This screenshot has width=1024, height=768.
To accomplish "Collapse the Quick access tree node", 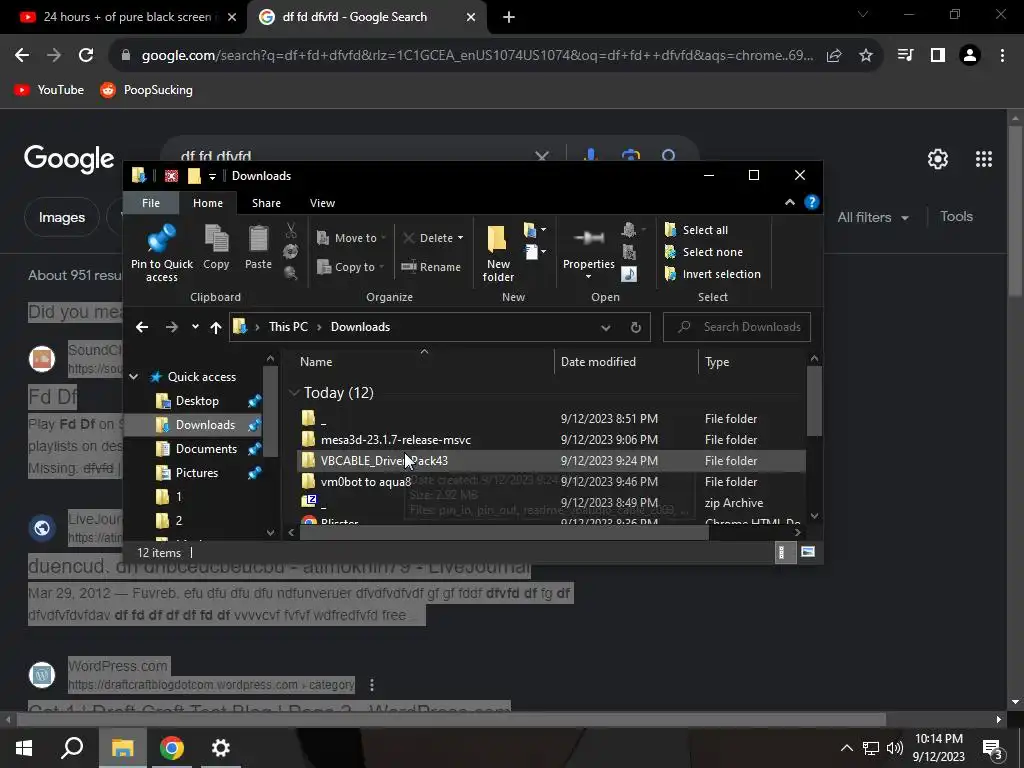I will (x=134, y=377).
